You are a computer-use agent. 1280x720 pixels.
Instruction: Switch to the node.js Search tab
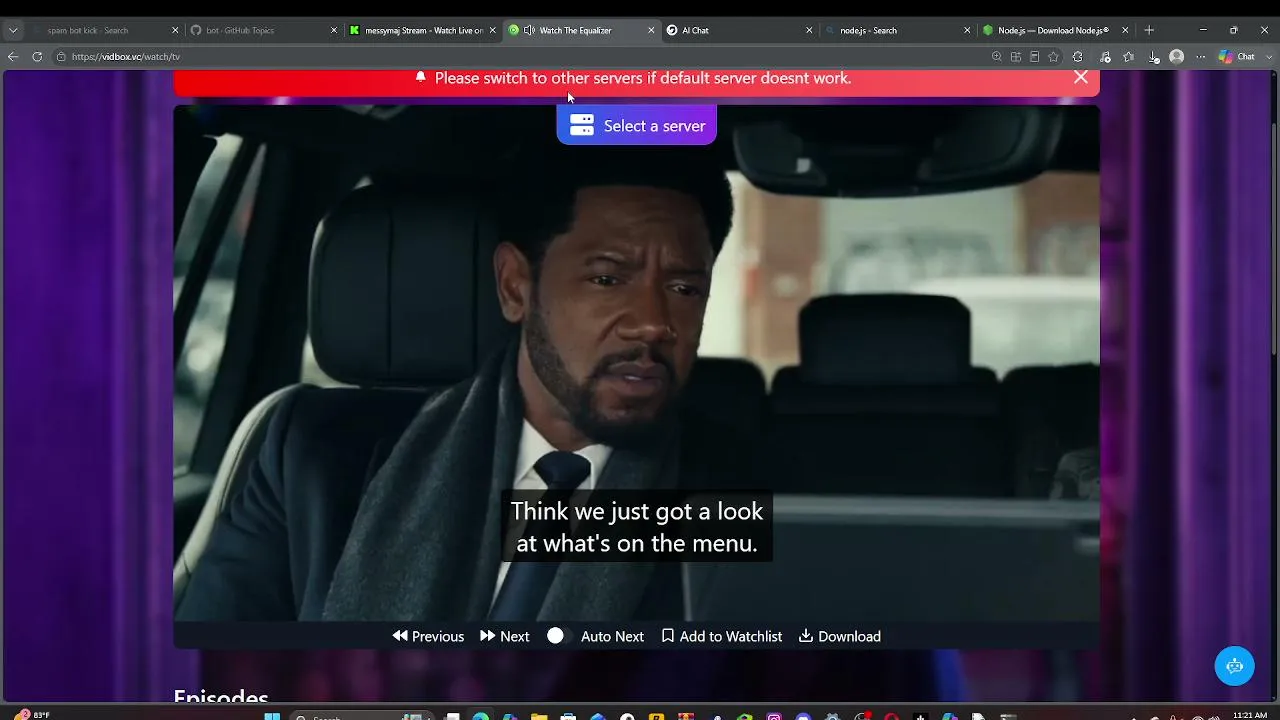tap(896, 31)
